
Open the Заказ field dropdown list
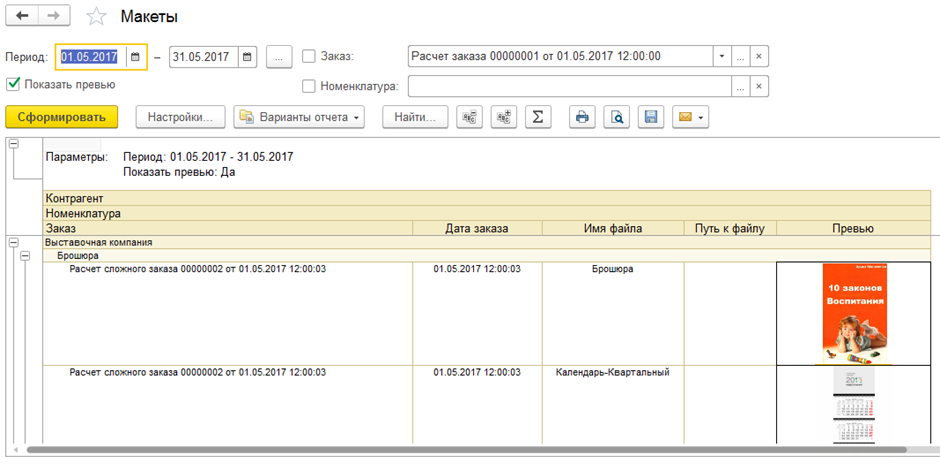(720, 57)
